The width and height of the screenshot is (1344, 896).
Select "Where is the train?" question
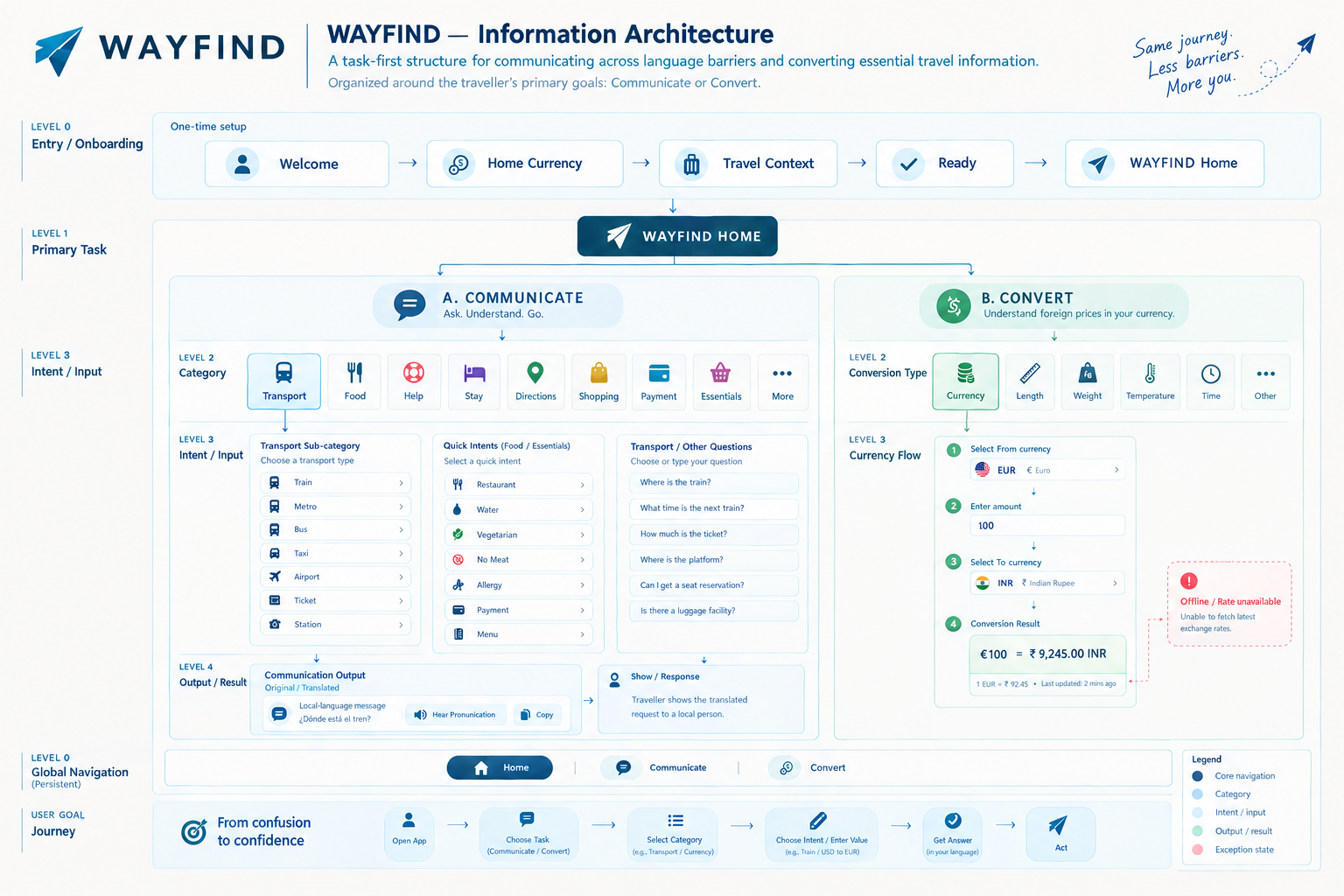point(714,483)
